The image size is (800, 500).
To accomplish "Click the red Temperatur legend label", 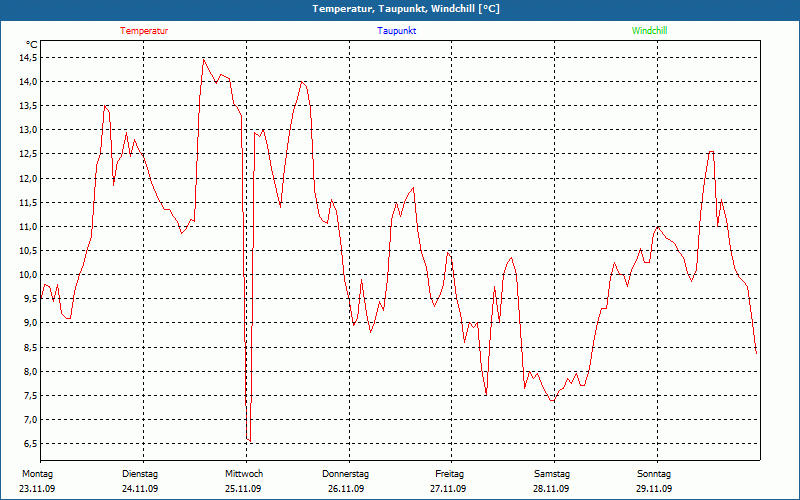I will coord(144,31).
